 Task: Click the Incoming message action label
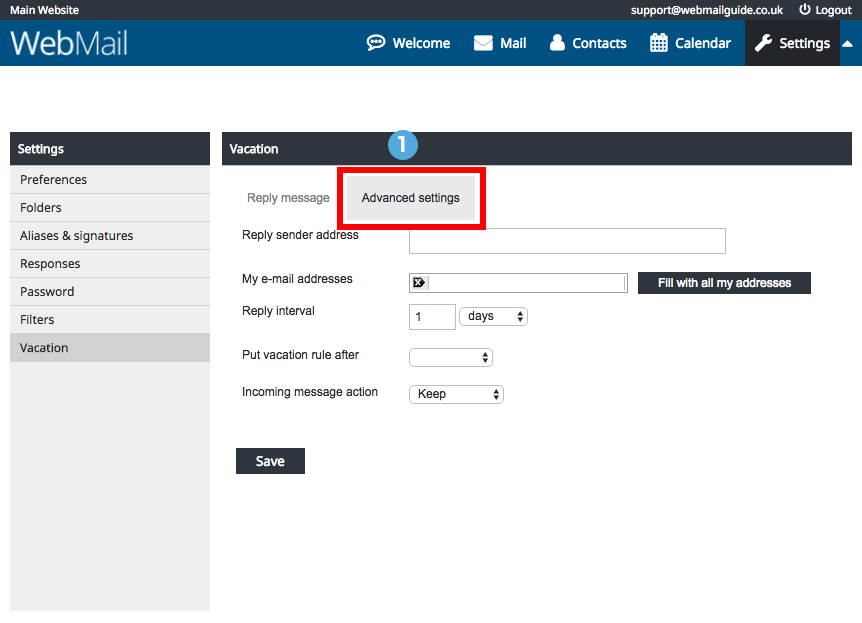310,392
